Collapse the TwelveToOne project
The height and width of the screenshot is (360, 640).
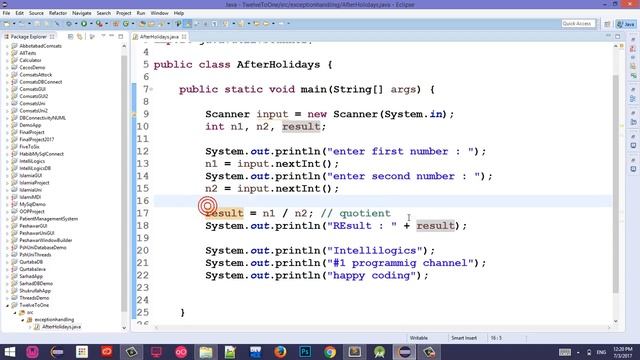click(x=7, y=305)
